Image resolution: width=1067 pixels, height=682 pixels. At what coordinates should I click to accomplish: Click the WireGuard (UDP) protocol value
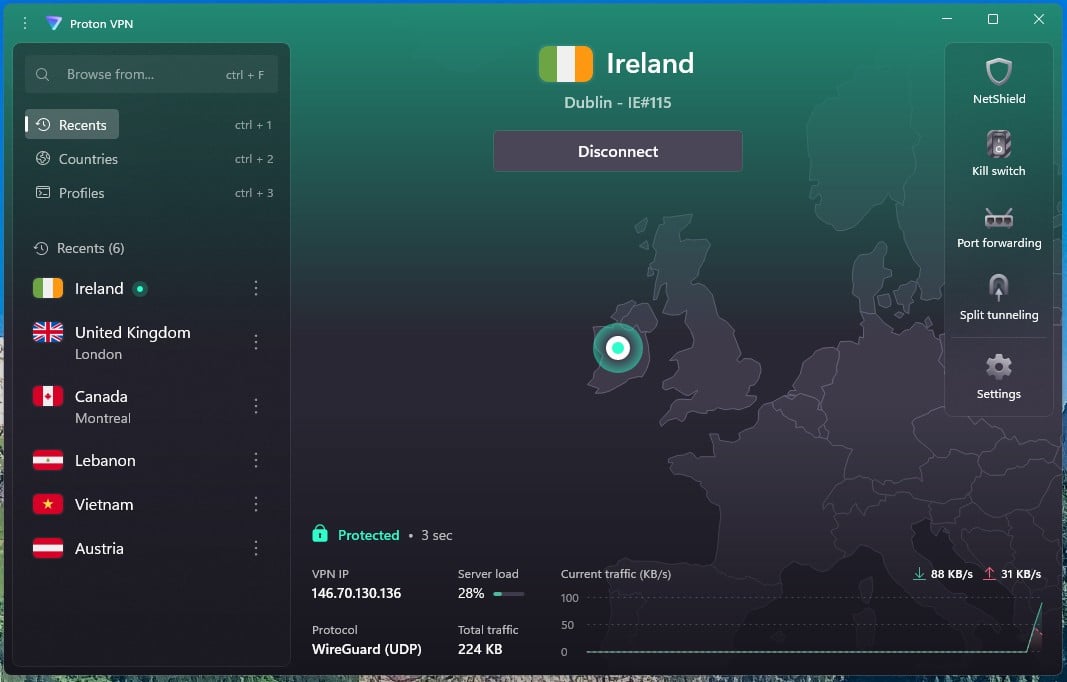366,649
